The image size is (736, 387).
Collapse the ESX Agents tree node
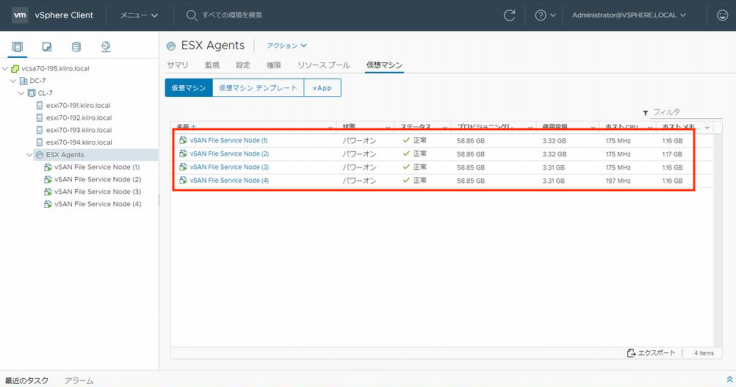pyautogui.click(x=30, y=155)
